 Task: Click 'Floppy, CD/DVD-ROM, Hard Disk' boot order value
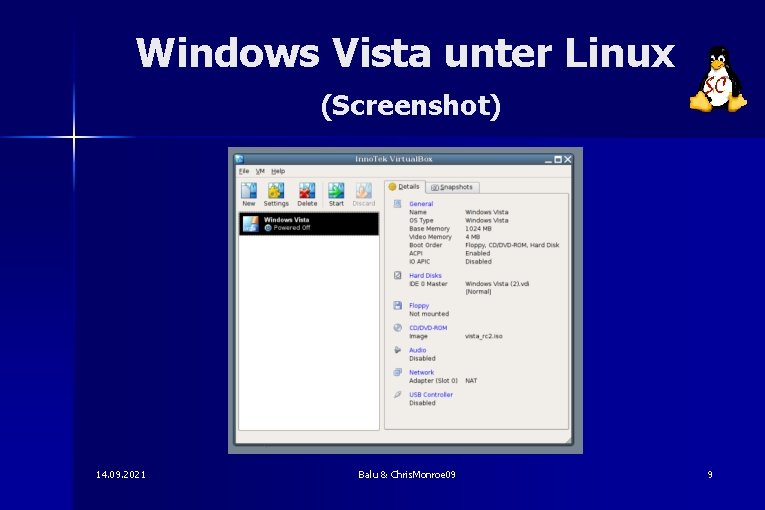point(512,245)
